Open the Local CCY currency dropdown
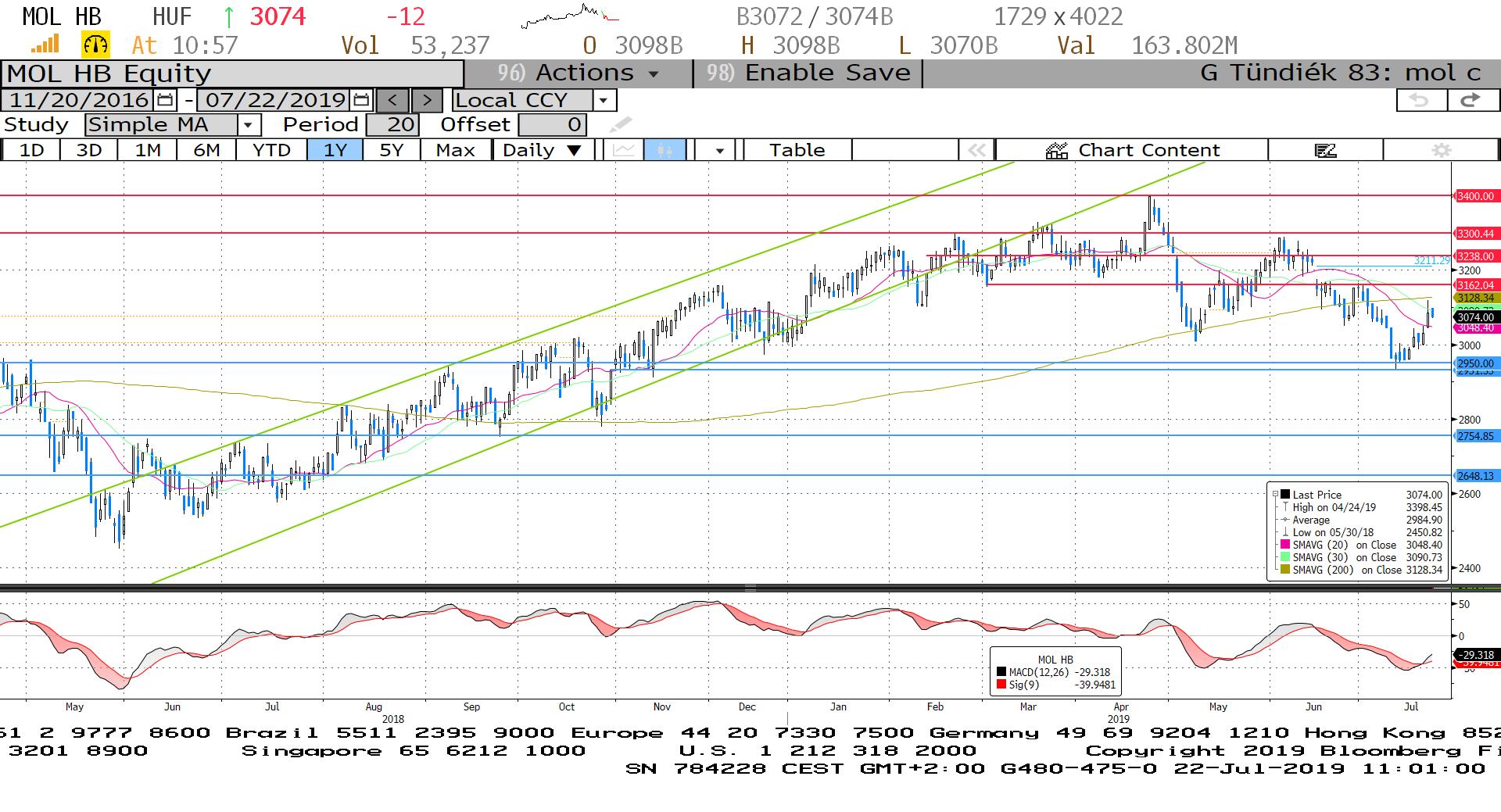This screenshot has height=812, width=1501. pyautogui.click(x=603, y=100)
